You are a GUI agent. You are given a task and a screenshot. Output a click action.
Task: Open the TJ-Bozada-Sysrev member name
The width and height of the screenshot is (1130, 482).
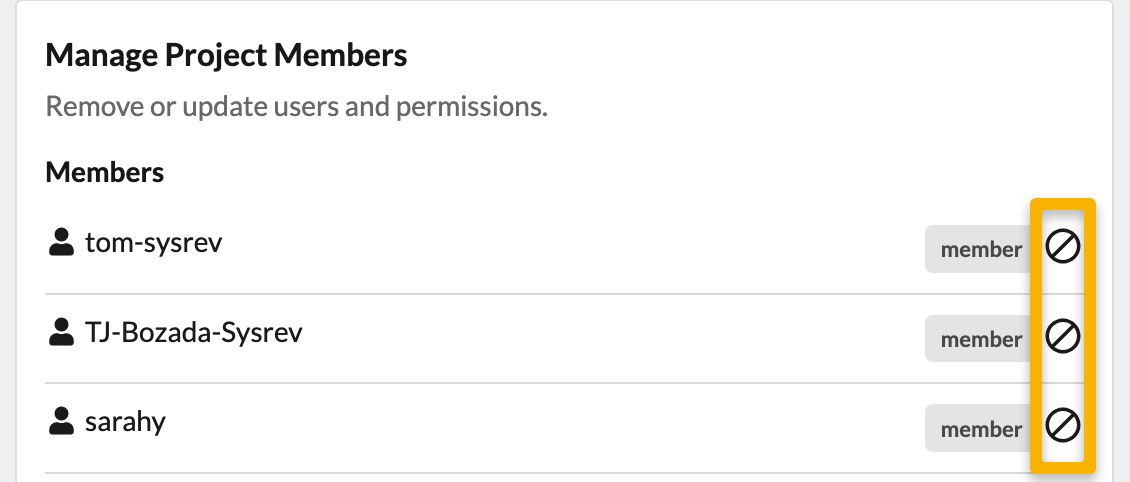pos(193,332)
